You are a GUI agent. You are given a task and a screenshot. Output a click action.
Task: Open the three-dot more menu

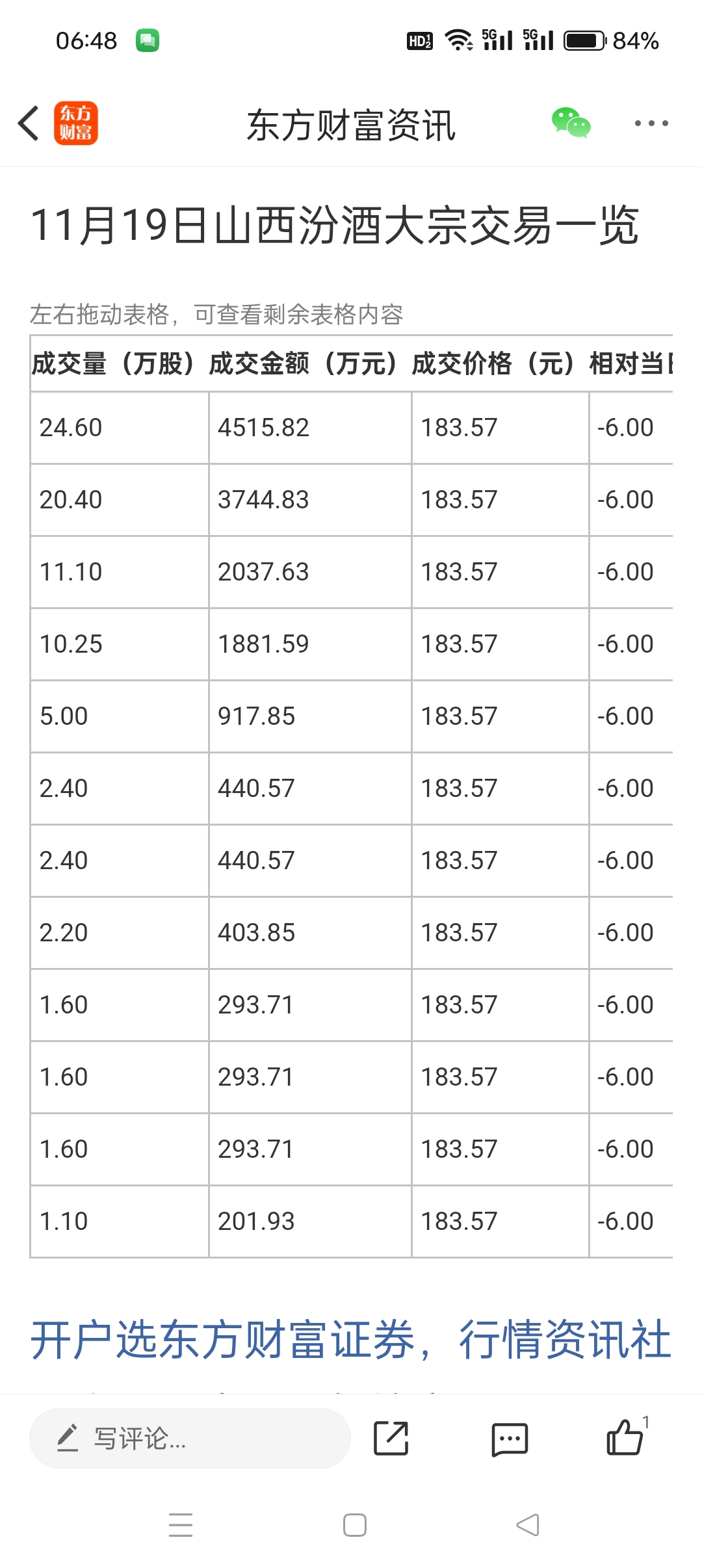[651, 123]
